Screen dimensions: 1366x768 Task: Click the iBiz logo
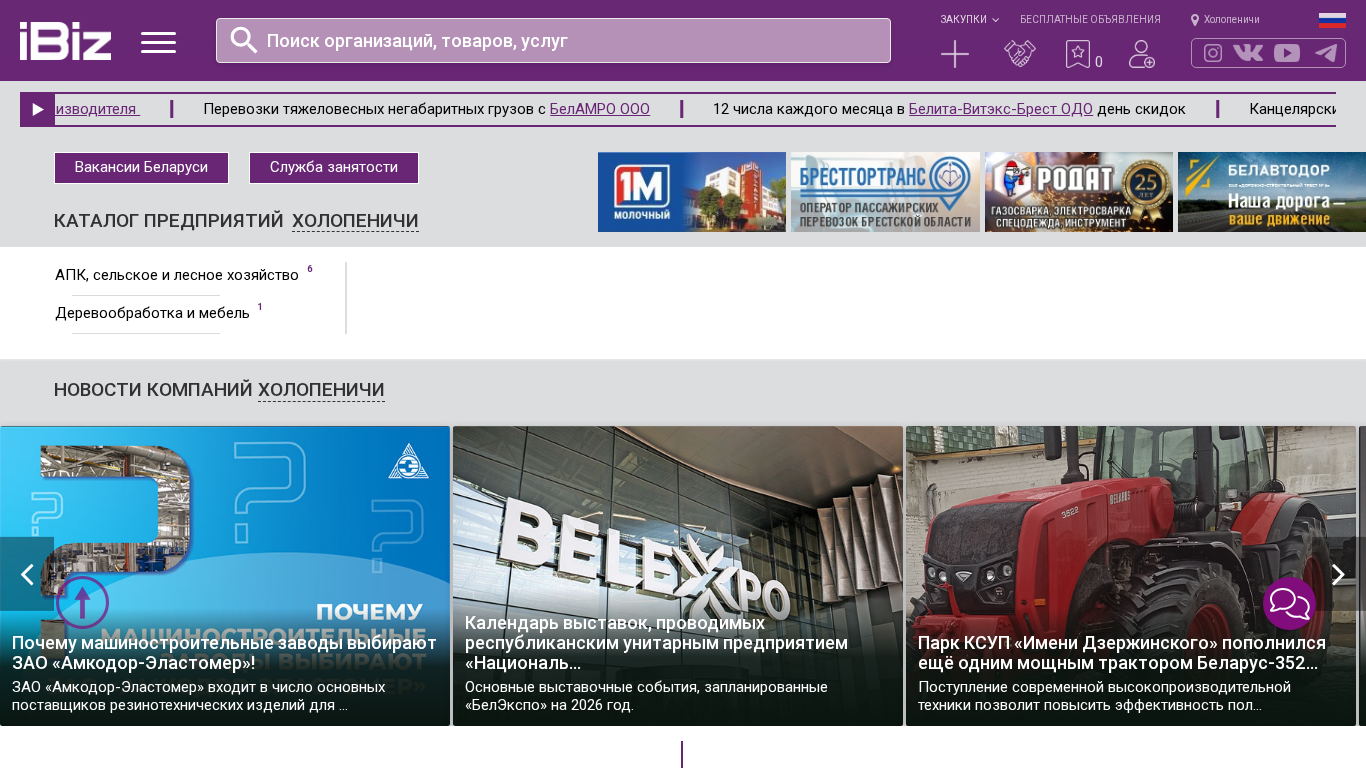tap(65, 41)
